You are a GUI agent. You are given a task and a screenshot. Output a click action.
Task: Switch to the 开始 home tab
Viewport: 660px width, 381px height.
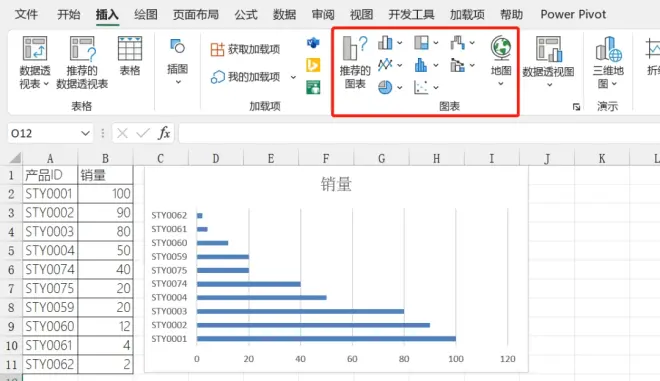click(69, 14)
